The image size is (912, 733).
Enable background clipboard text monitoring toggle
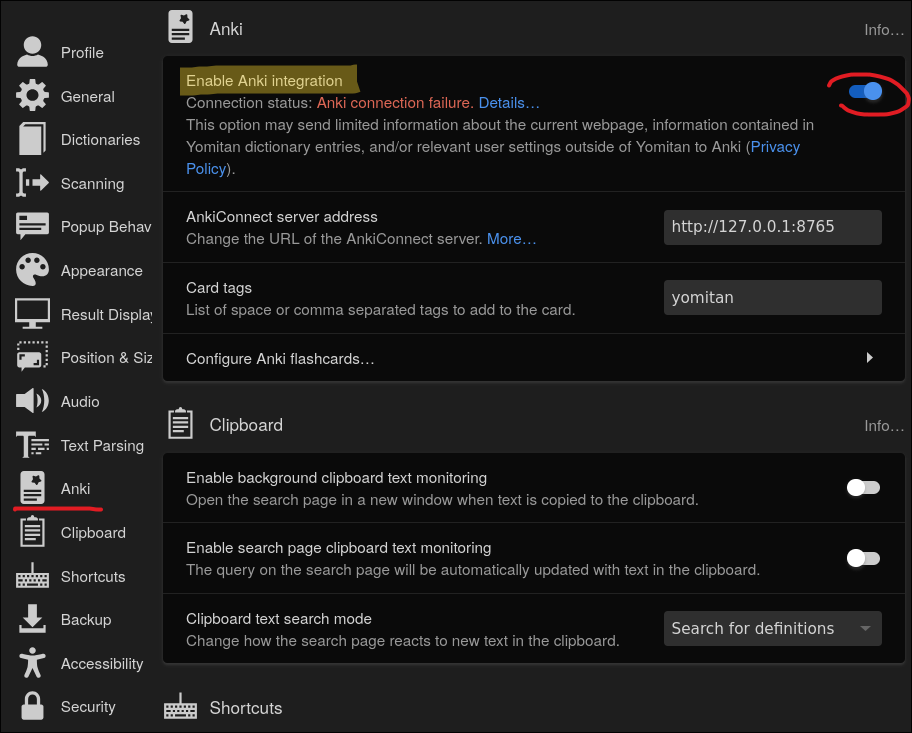(x=863, y=487)
